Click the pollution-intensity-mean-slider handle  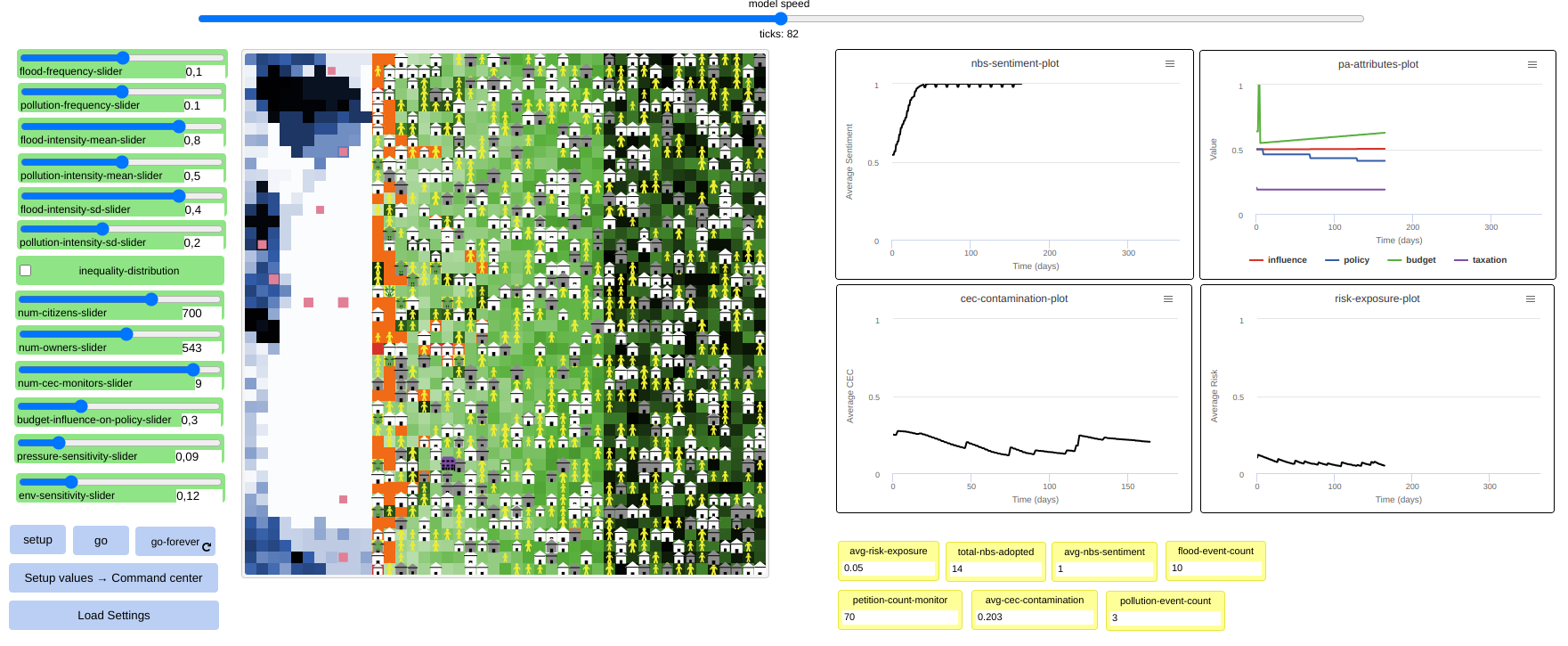[x=122, y=162]
